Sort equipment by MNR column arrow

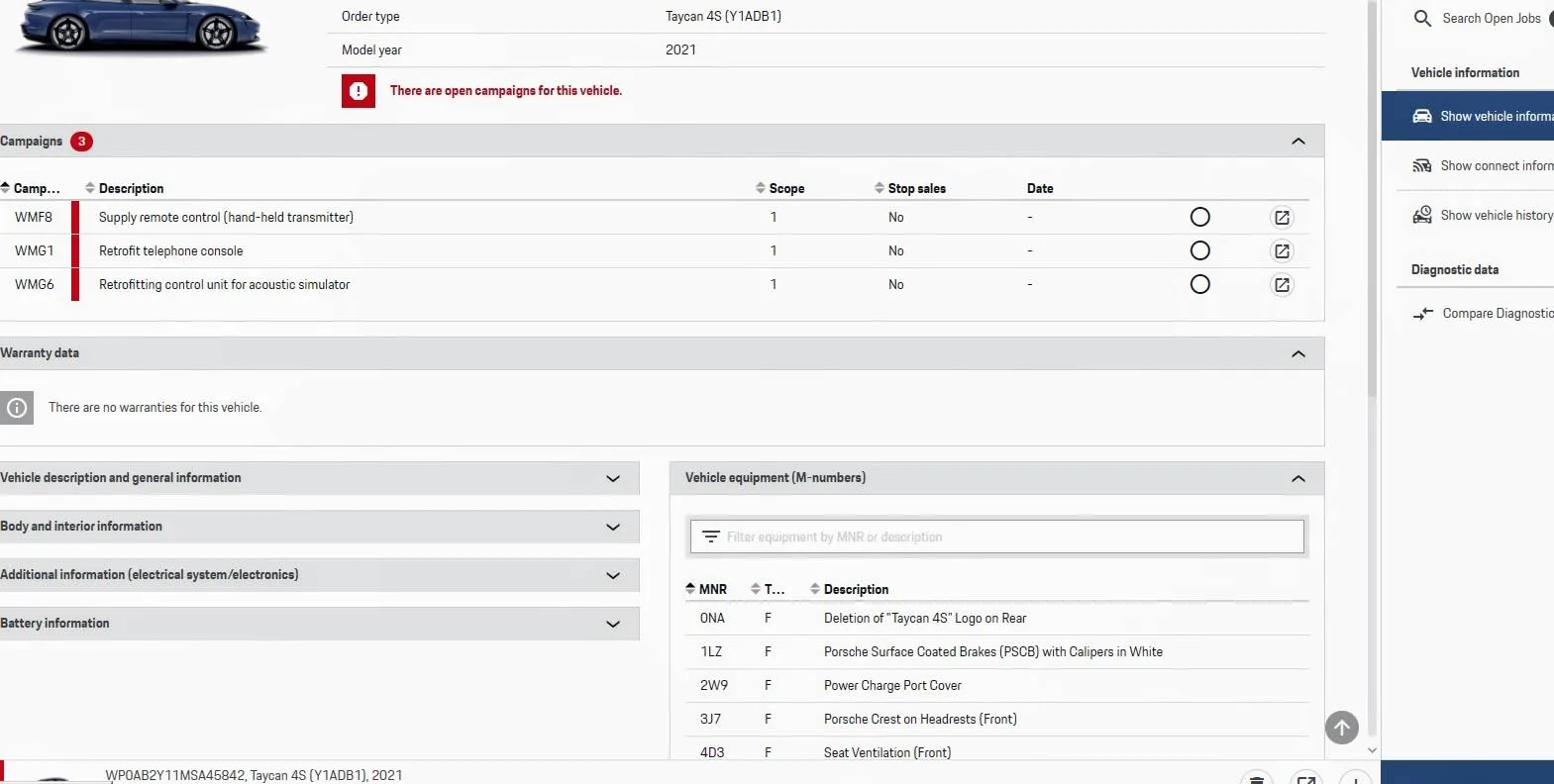point(690,589)
